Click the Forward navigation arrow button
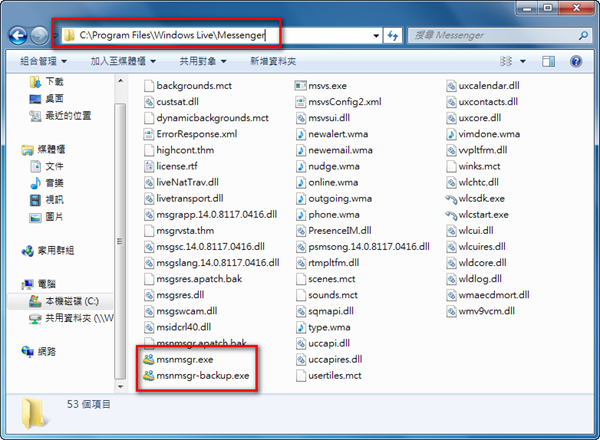Image resolution: width=600 pixels, height=440 pixels. point(39,36)
